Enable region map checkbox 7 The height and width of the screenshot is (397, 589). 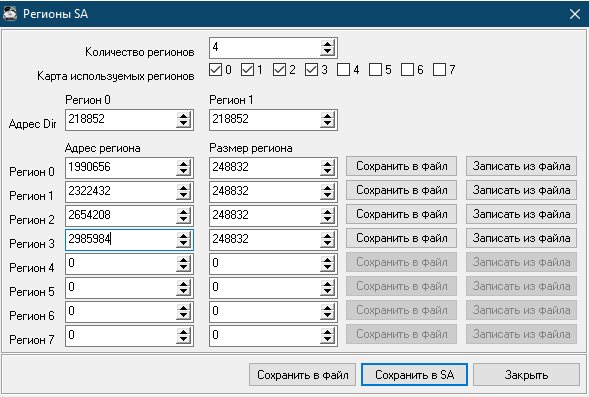(x=439, y=69)
